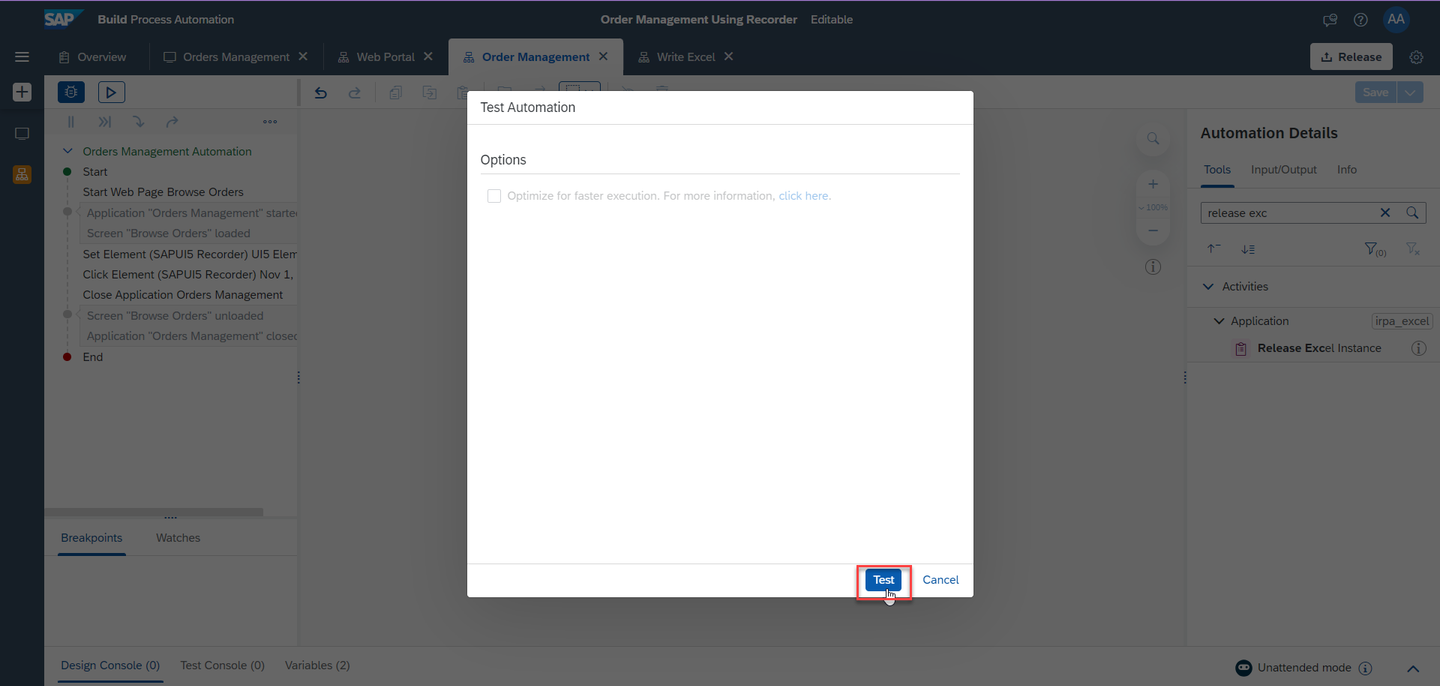This screenshot has width=1440, height=686.
Task: Open the settings gear icon
Action: click(1416, 57)
